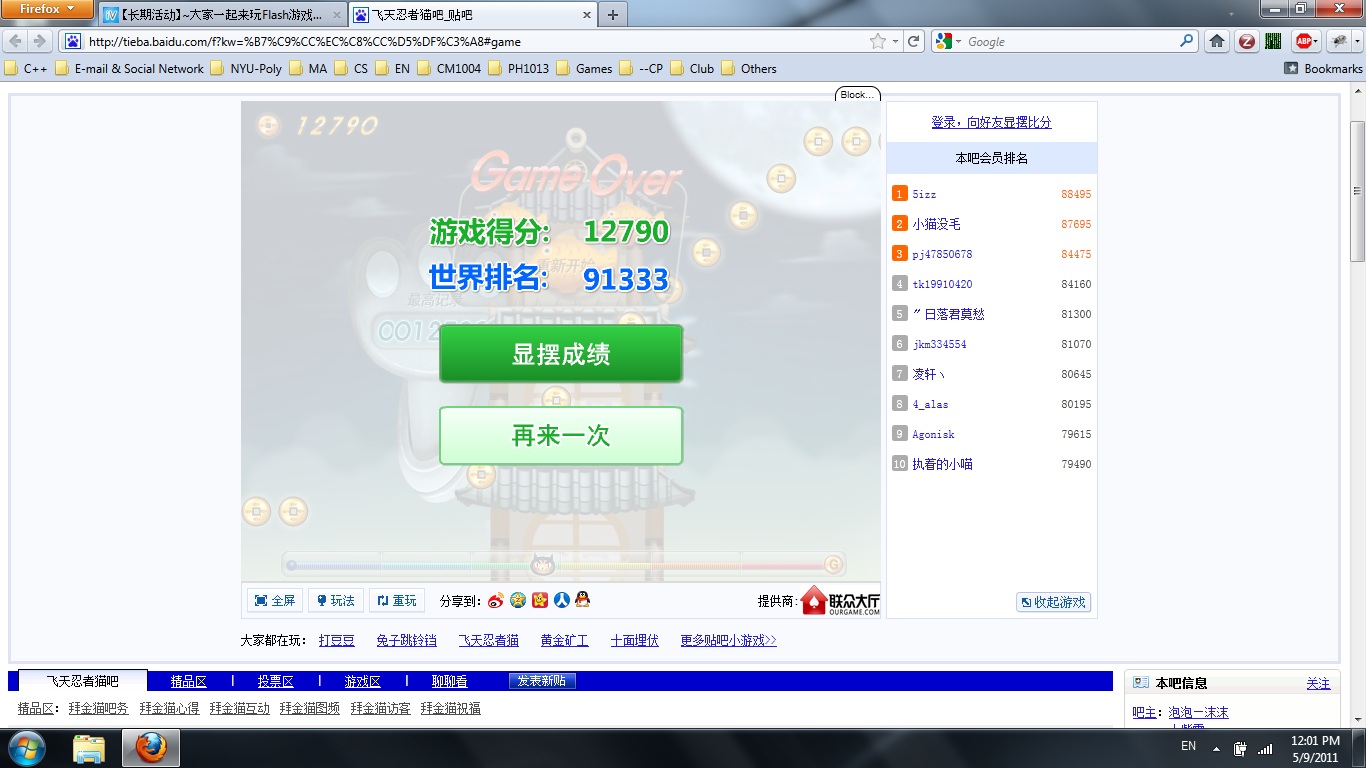Share score via the Renren icon
1366x768 pixels.
[x=562, y=600]
